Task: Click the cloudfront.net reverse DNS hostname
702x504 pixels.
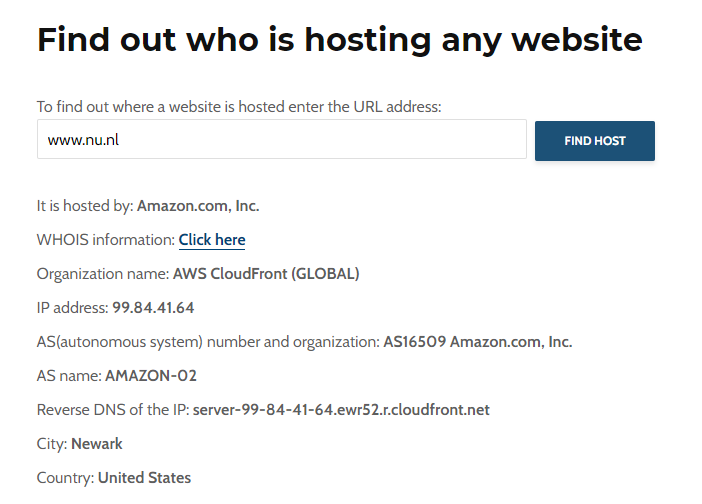Action: pos(341,410)
